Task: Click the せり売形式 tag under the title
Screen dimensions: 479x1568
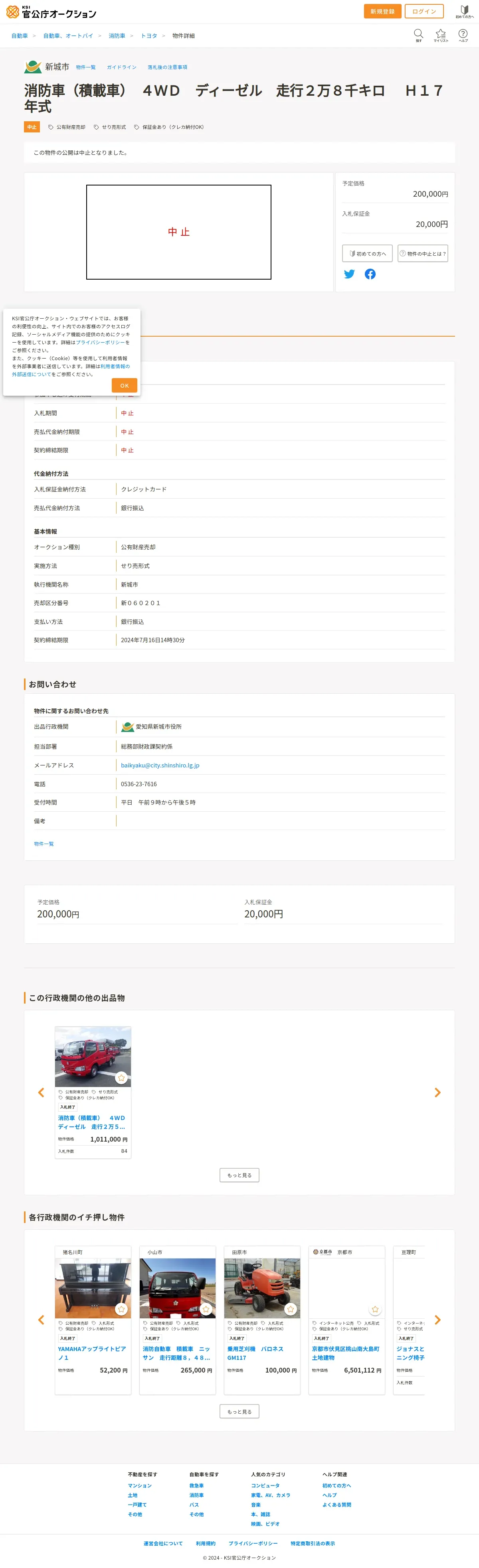Action: 110,127
